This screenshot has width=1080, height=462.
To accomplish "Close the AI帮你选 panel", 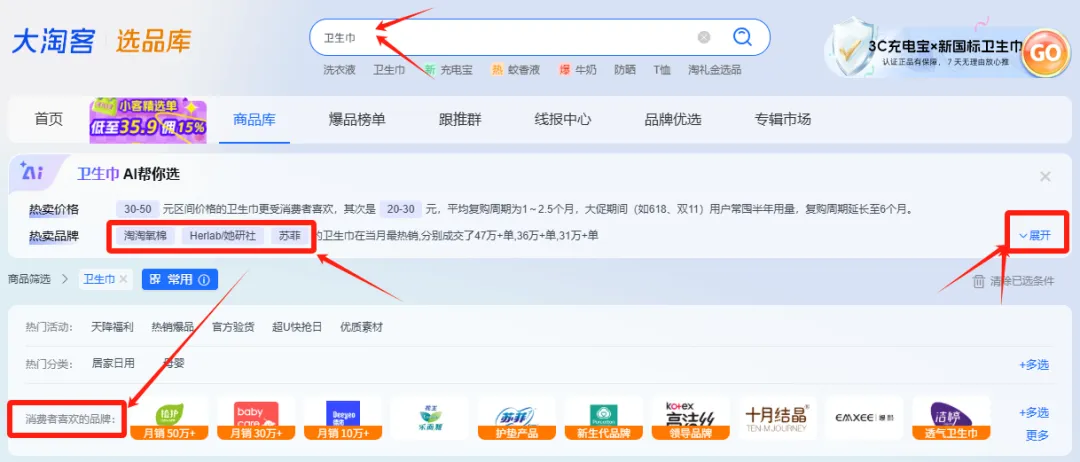I will click(x=1045, y=176).
